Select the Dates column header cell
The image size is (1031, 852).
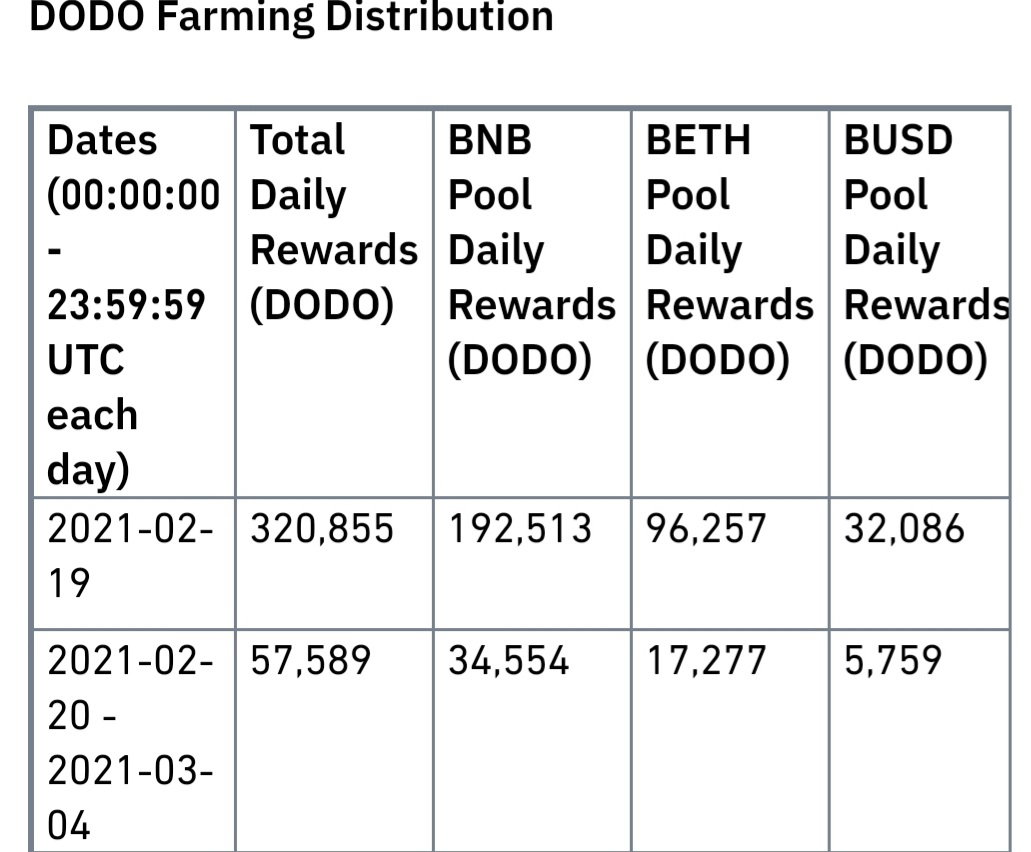134,304
